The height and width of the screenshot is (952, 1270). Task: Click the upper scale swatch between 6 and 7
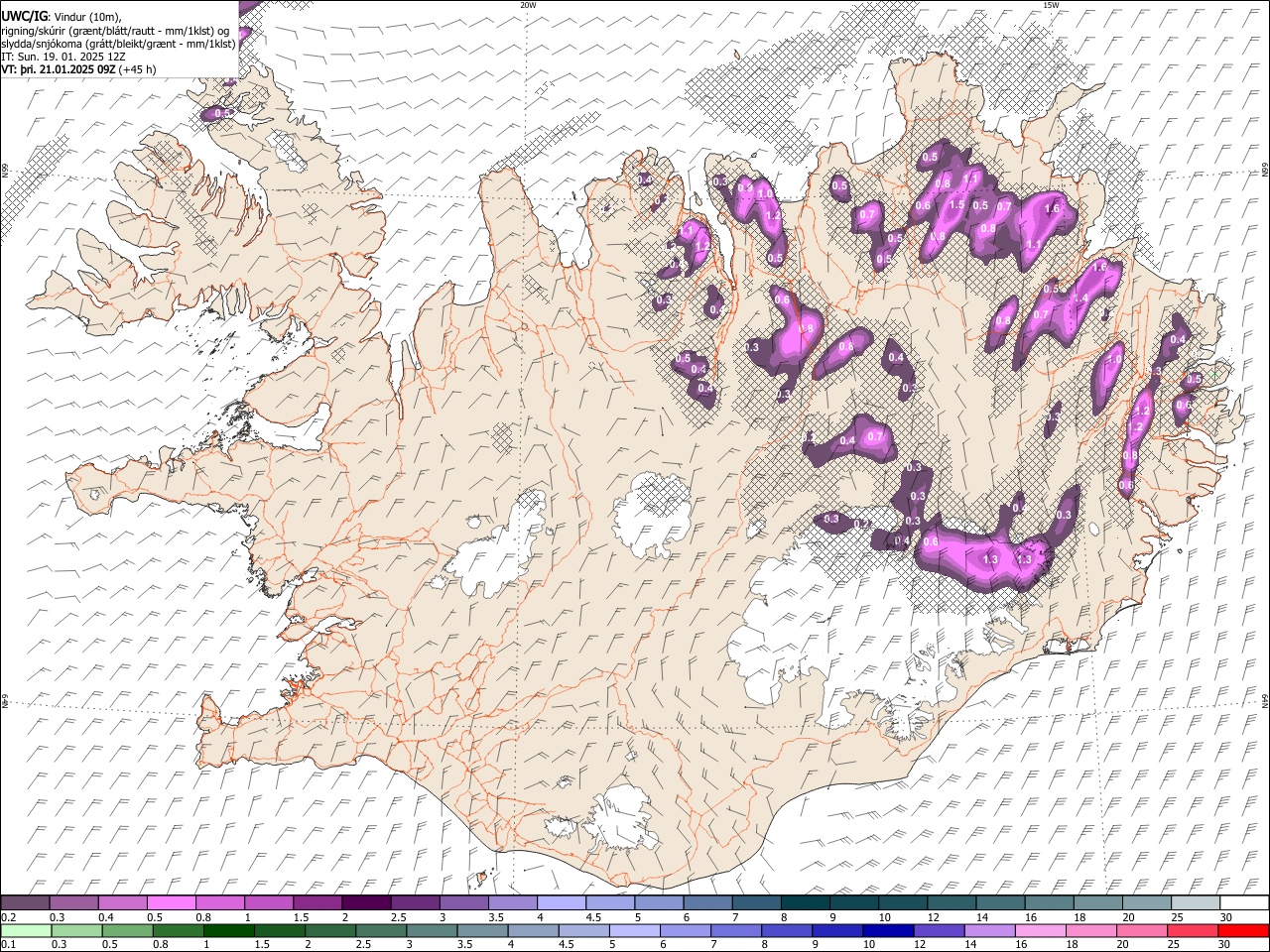[707, 903]
